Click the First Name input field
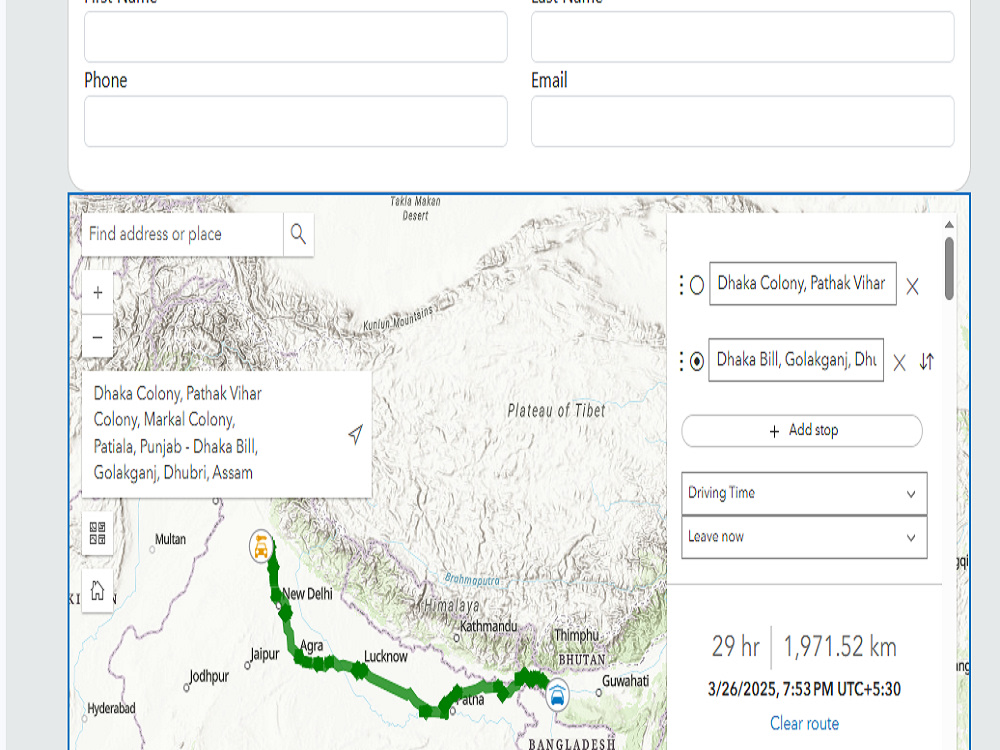This screenshot has height=750, width=1000. coord(296,37)
